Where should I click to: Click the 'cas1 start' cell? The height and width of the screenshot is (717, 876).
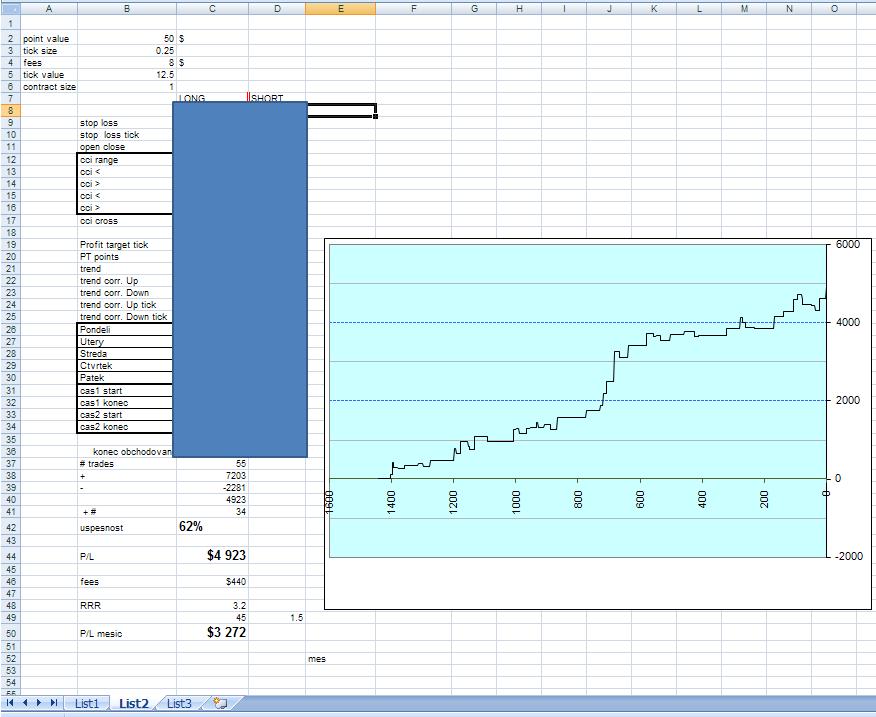(x=125, y=391)
